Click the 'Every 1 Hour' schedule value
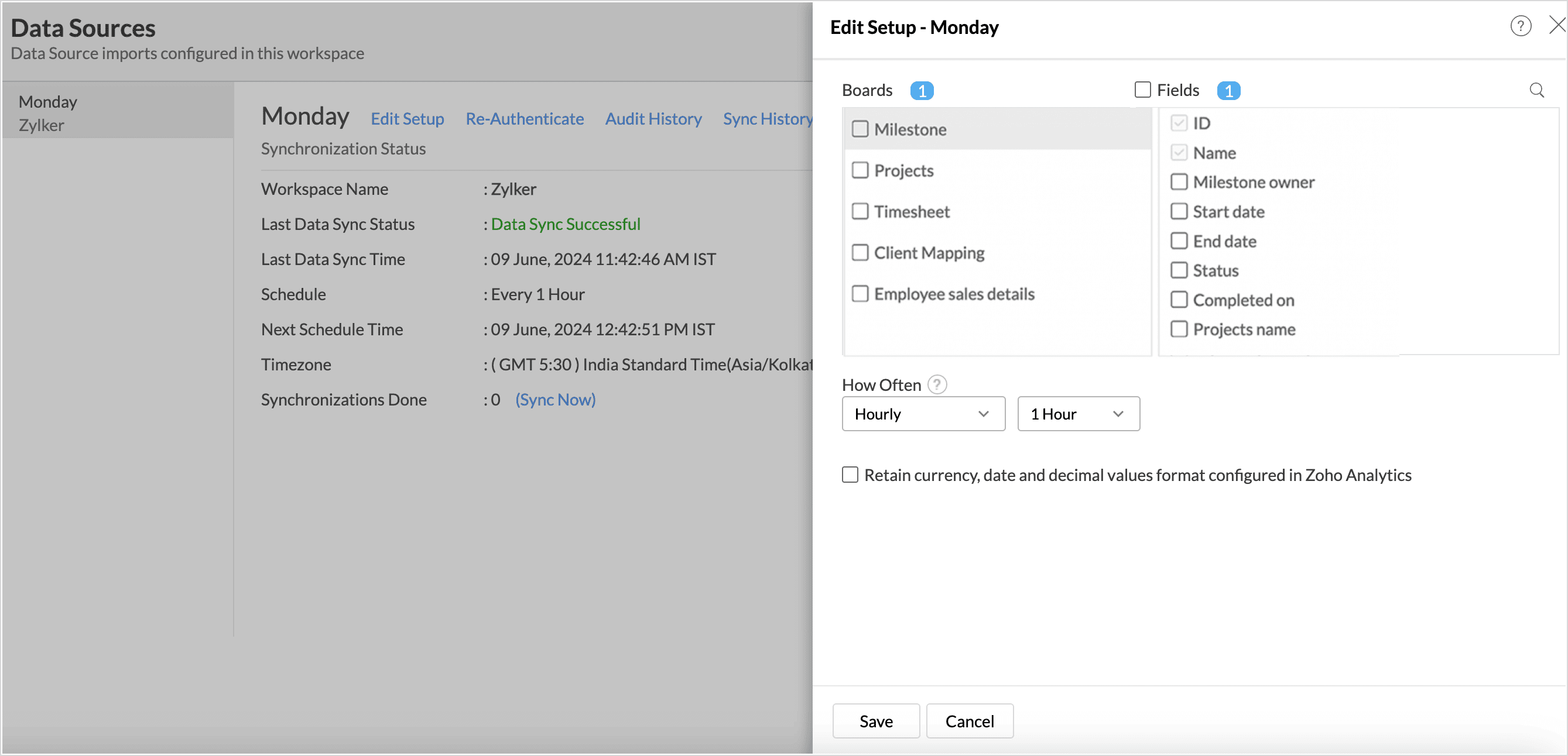This screenshot has height=756, width=1568. (537, 294)
